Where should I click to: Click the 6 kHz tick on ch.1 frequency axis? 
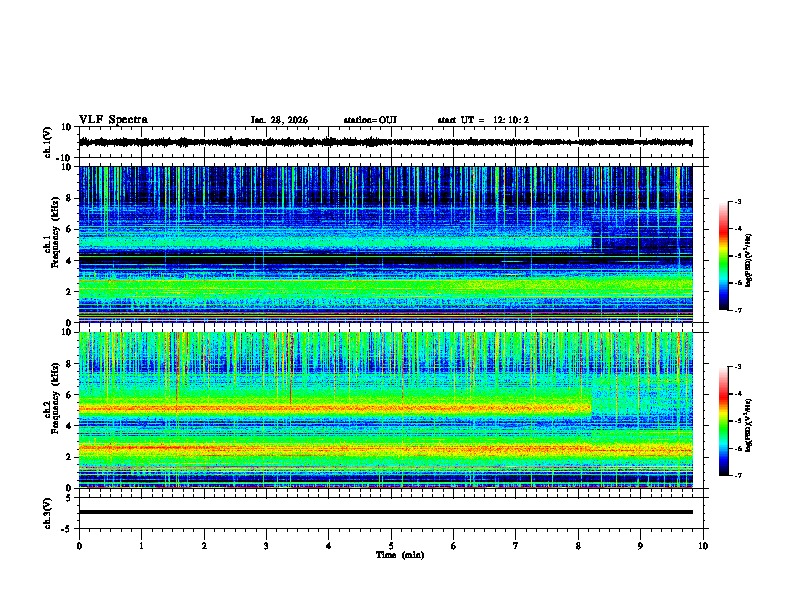[69, 229]
